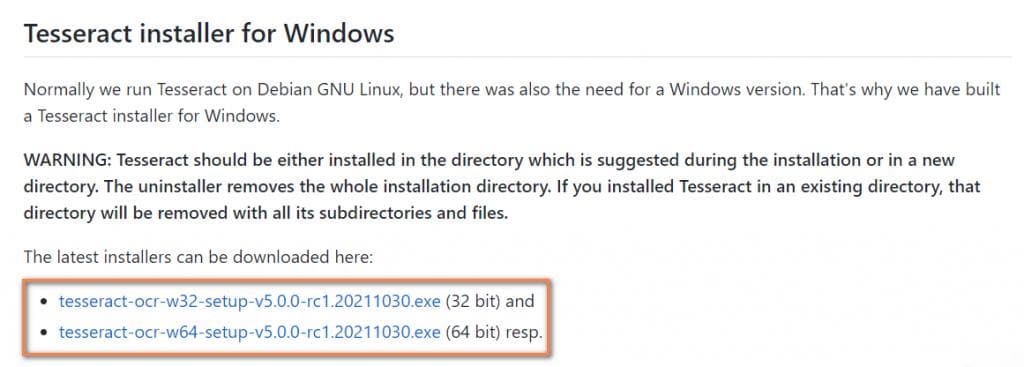This screenshot has width=1024, height=367.
Task: Download the tesseract-ocr-w64-setup 64 bit installer
Action: click(x=249, y=332)
